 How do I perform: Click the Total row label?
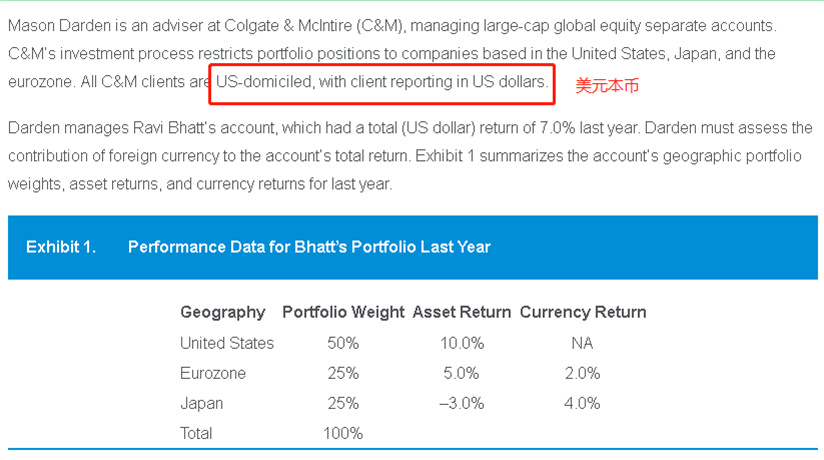(x=196, y=433)
